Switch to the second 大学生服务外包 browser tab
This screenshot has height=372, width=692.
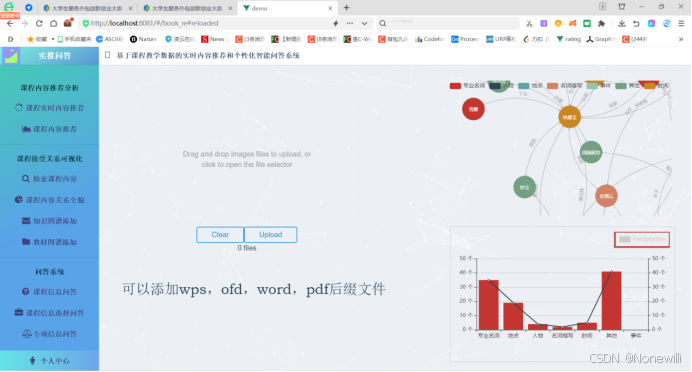[187, 8]
